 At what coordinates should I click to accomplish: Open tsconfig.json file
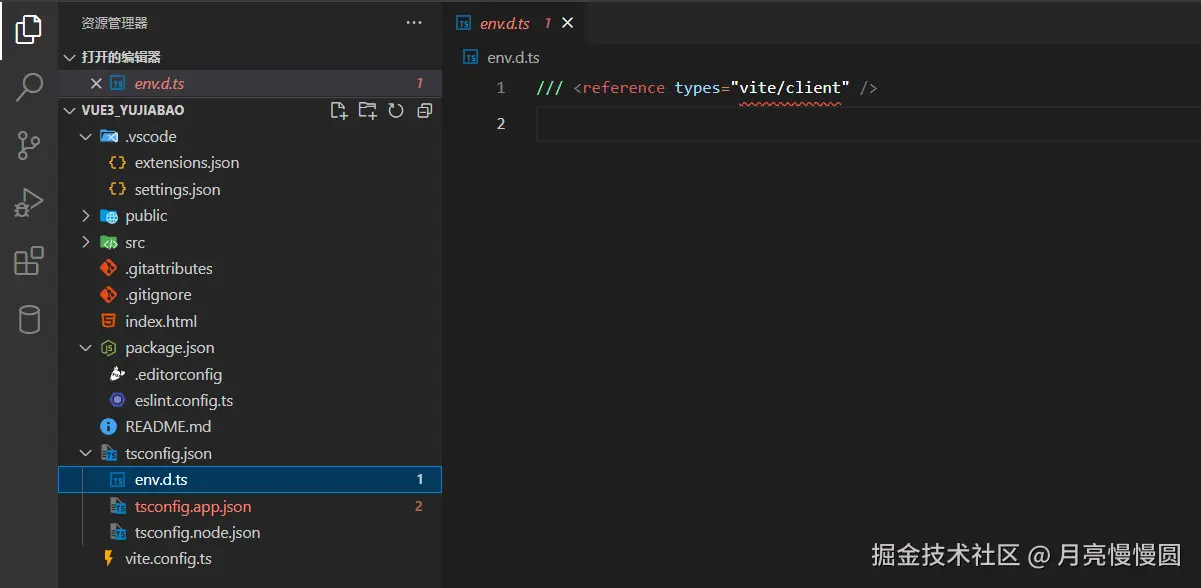pyautogui.click(x=168, y=454)
